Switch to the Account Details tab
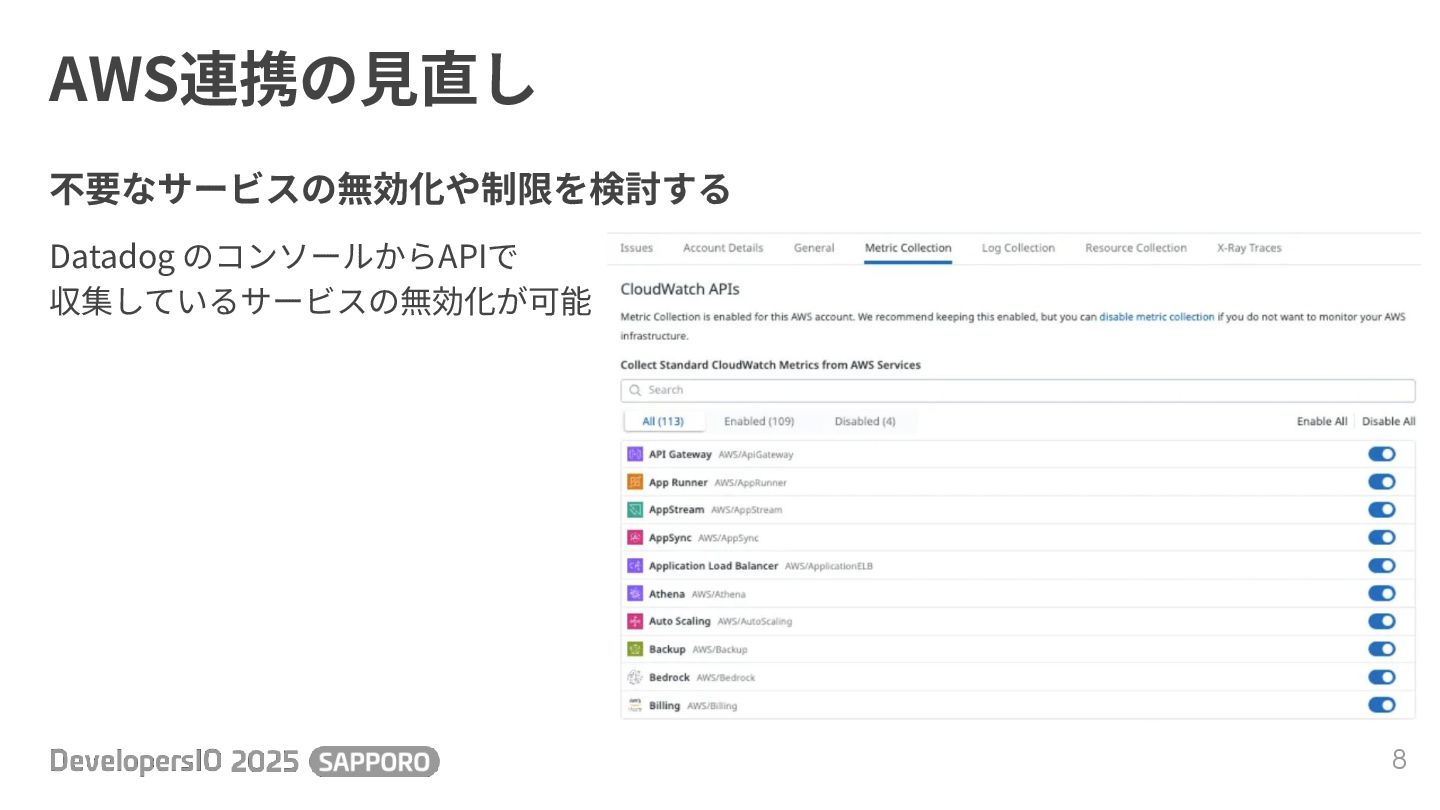The height and width of the screenshot is (810, 1440). (x=723, y=248)
